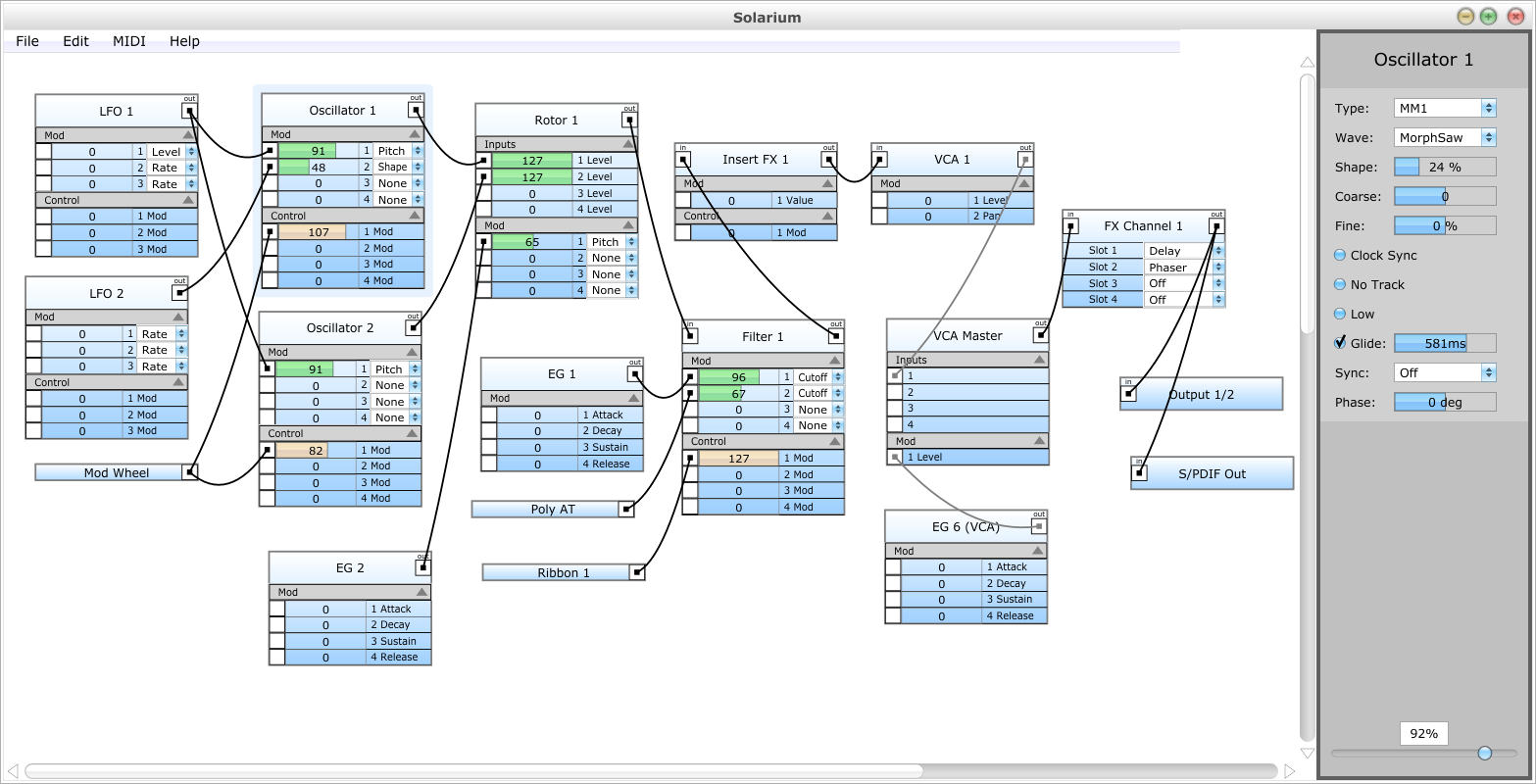Click the VCA 1 out port
The height and width of the screenshot is (784, 1536).
1025,159
